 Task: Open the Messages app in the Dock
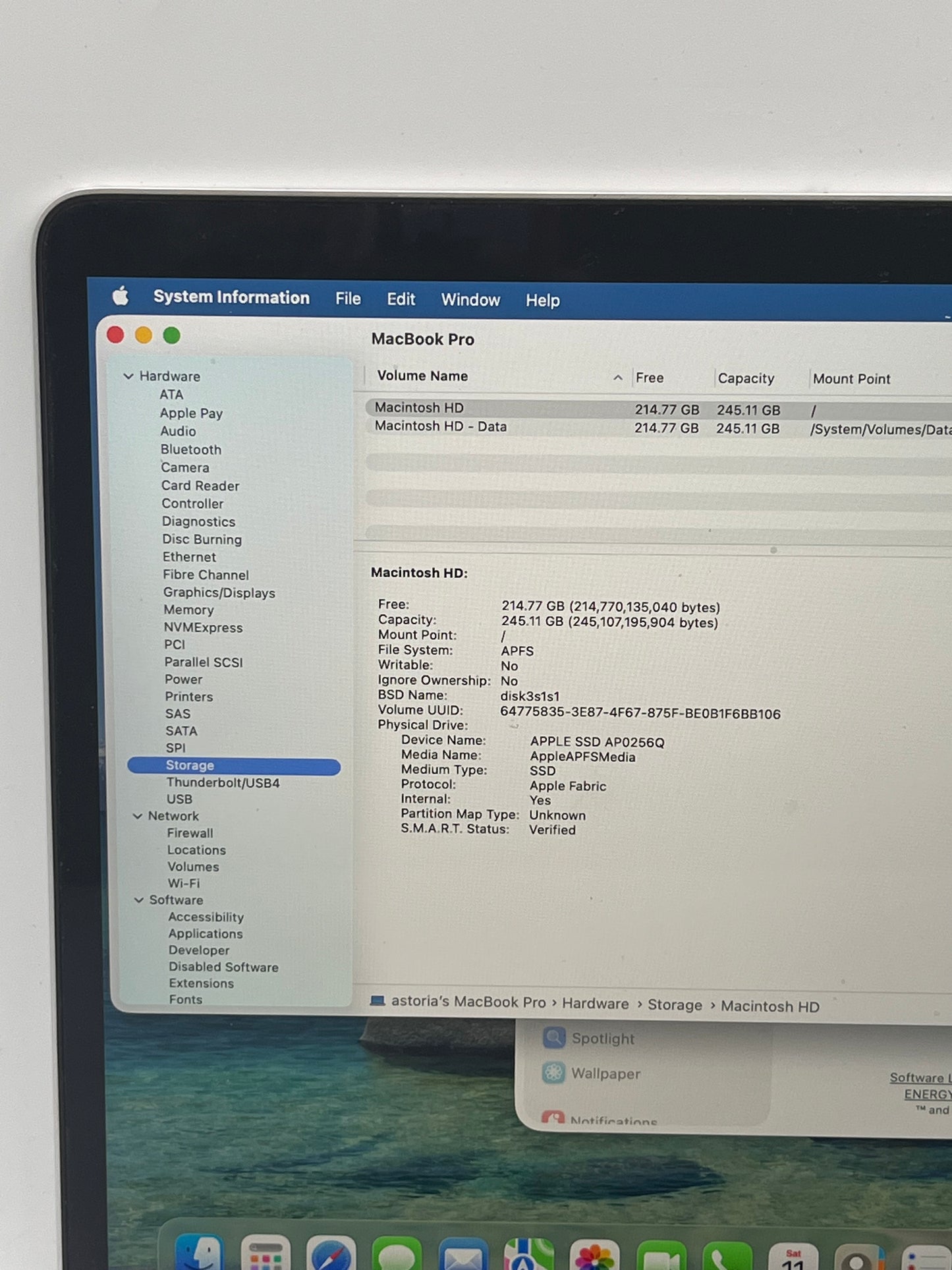point(397,1254)
